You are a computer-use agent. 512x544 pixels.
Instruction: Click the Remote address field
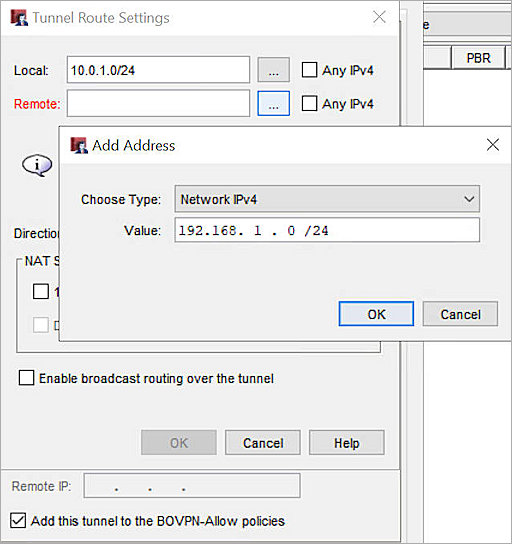158,103
